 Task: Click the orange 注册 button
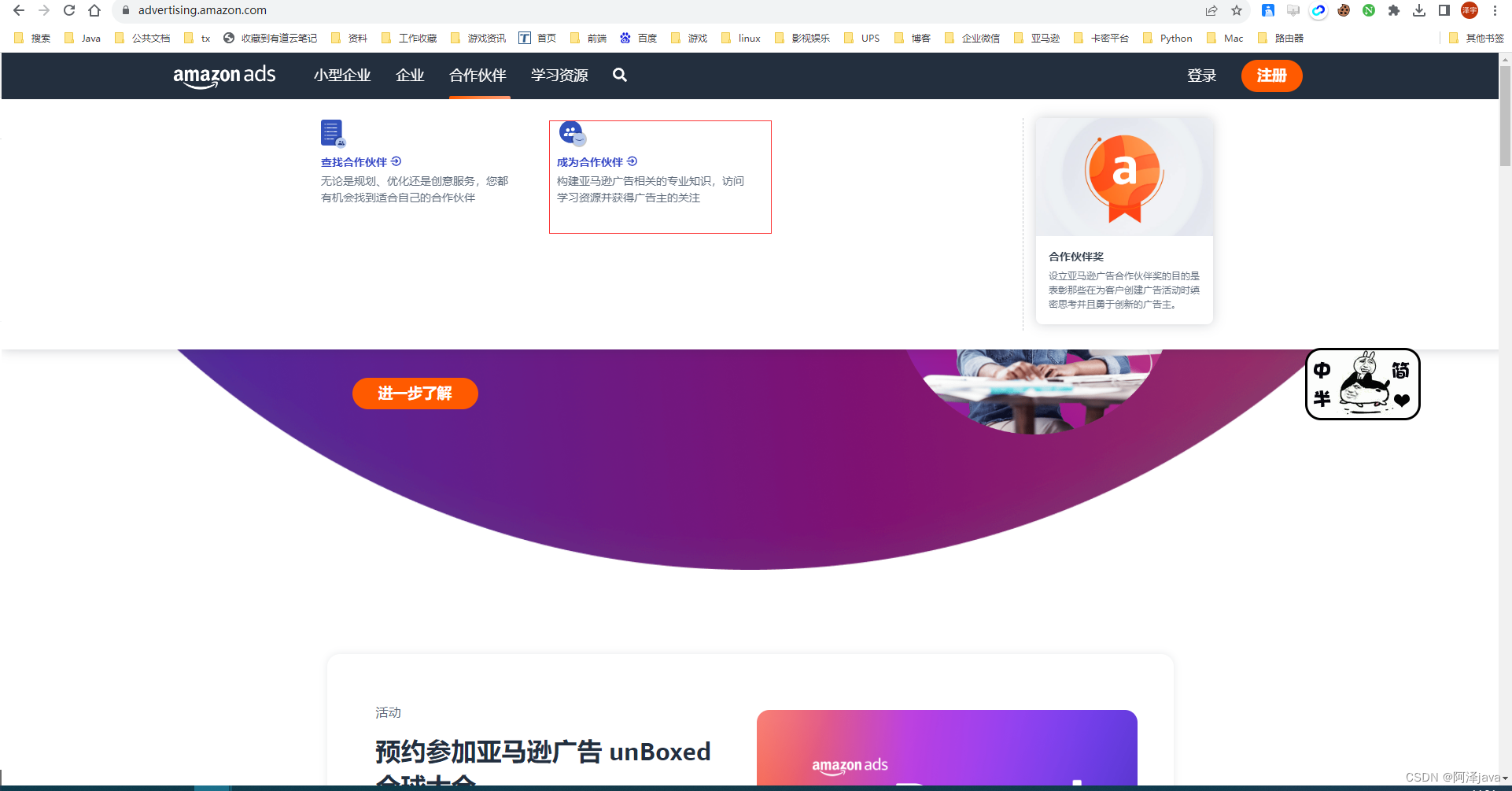coord(1271,76)
